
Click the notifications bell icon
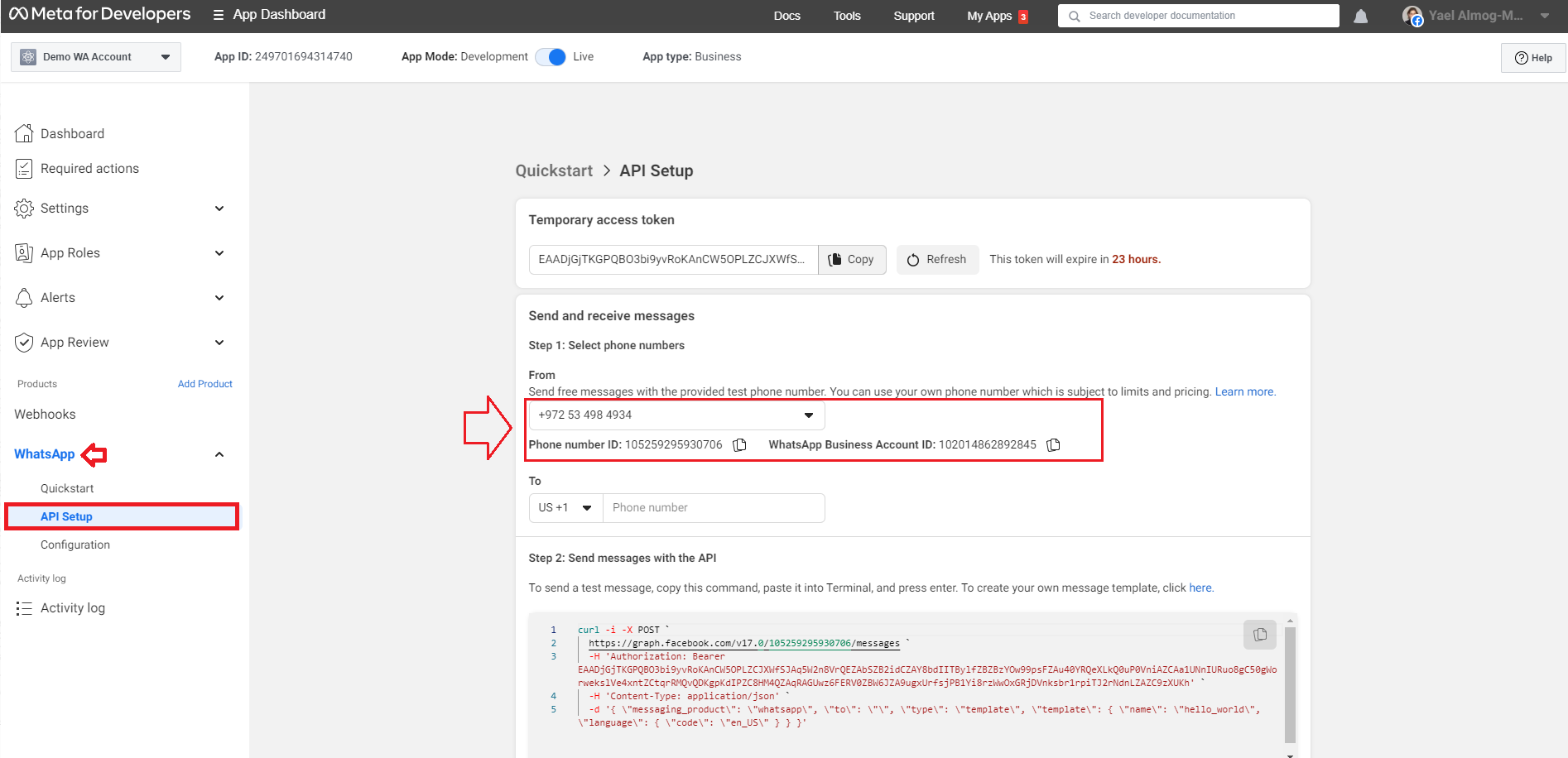point(1360,16)
